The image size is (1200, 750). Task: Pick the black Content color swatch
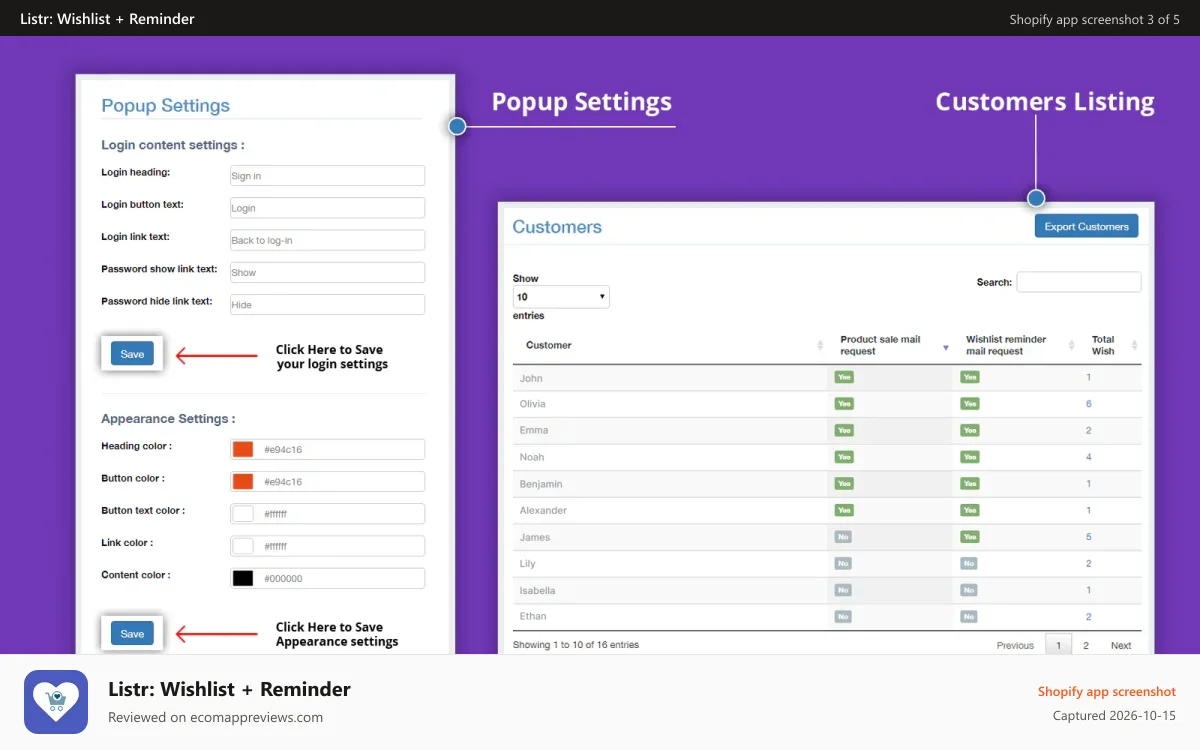[243, 578]
